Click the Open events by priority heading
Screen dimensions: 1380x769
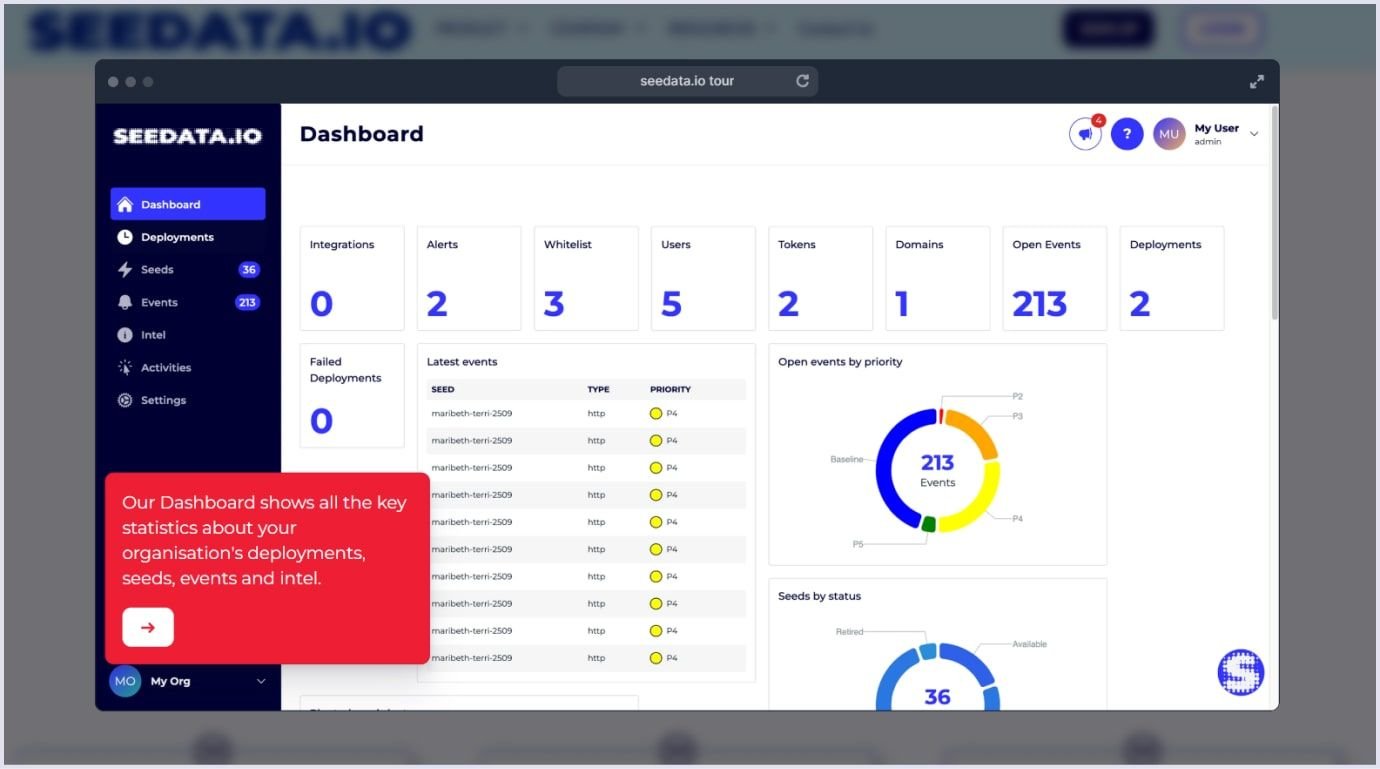pos(840,362)
